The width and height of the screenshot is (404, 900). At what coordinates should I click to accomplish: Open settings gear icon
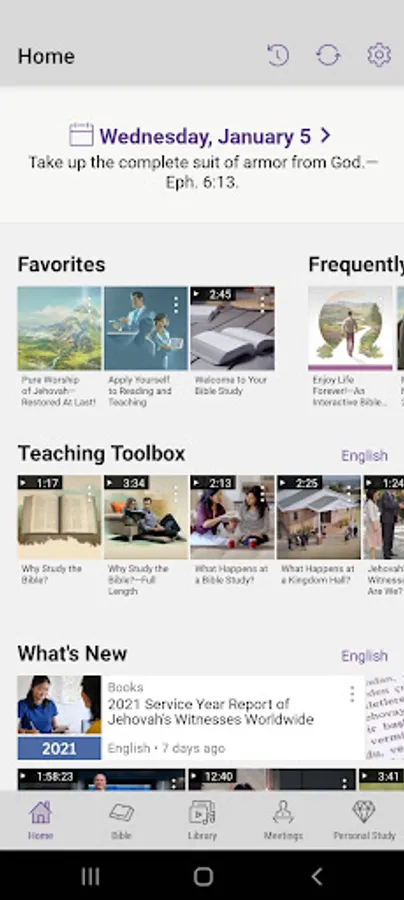pyautogui.click(x=379, y=55)
